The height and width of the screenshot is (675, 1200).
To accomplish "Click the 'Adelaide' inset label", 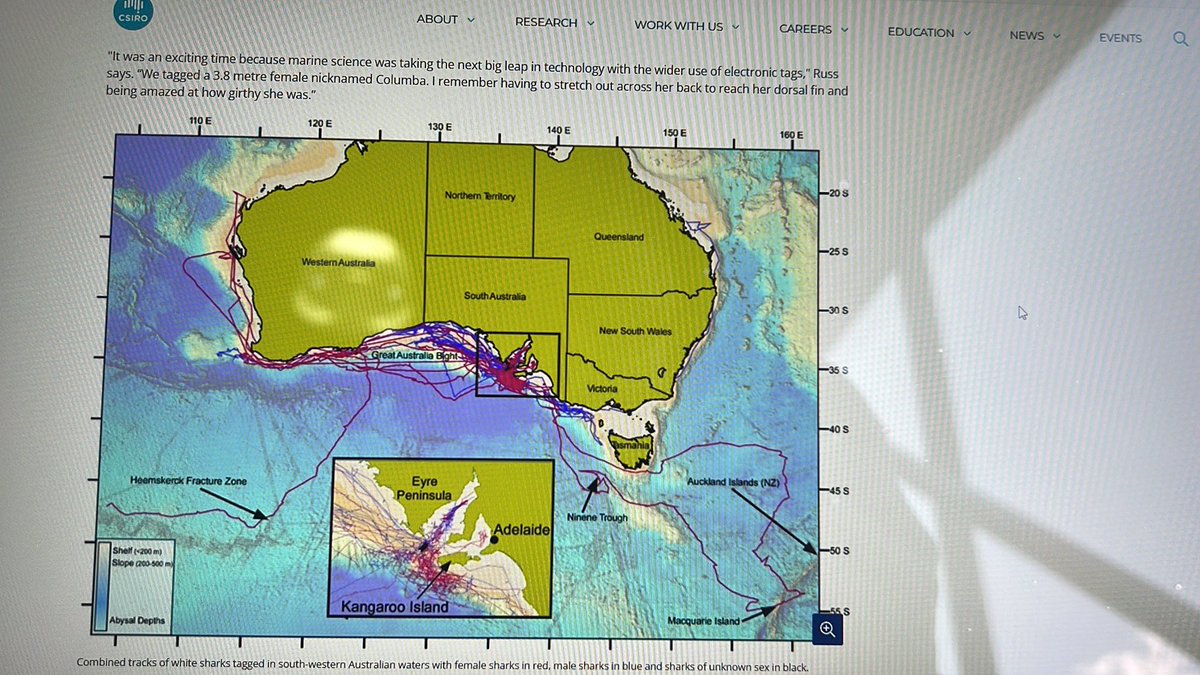I will [523, 528].
